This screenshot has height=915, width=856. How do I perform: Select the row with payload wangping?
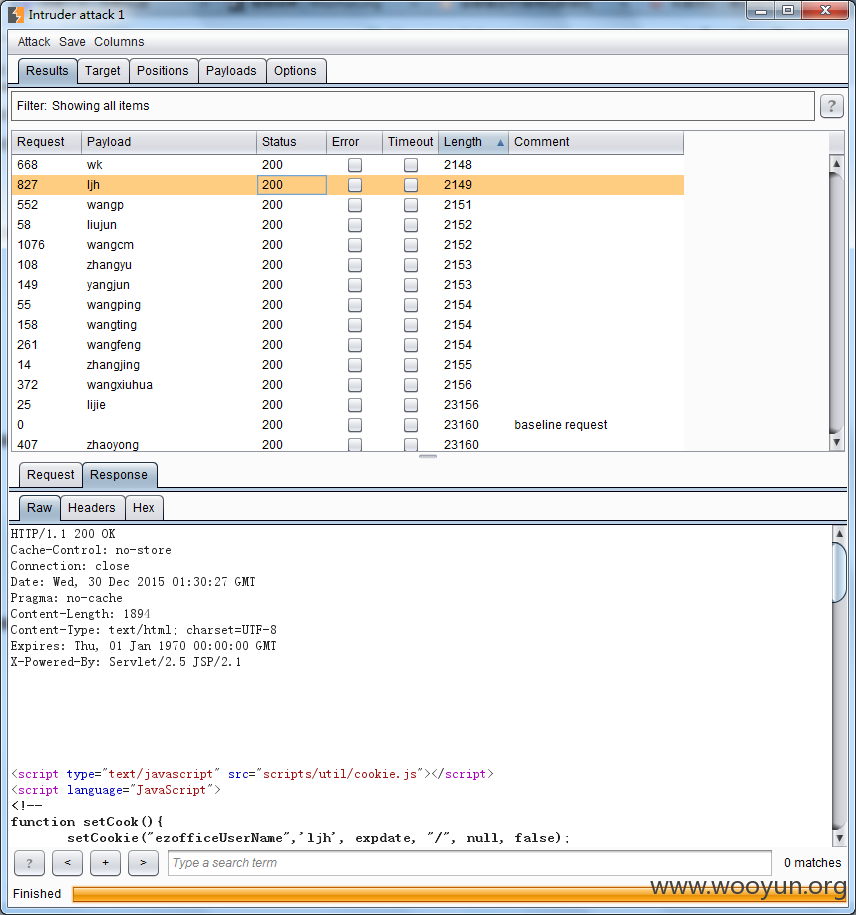pyautogui.click(x=348, y=305)
